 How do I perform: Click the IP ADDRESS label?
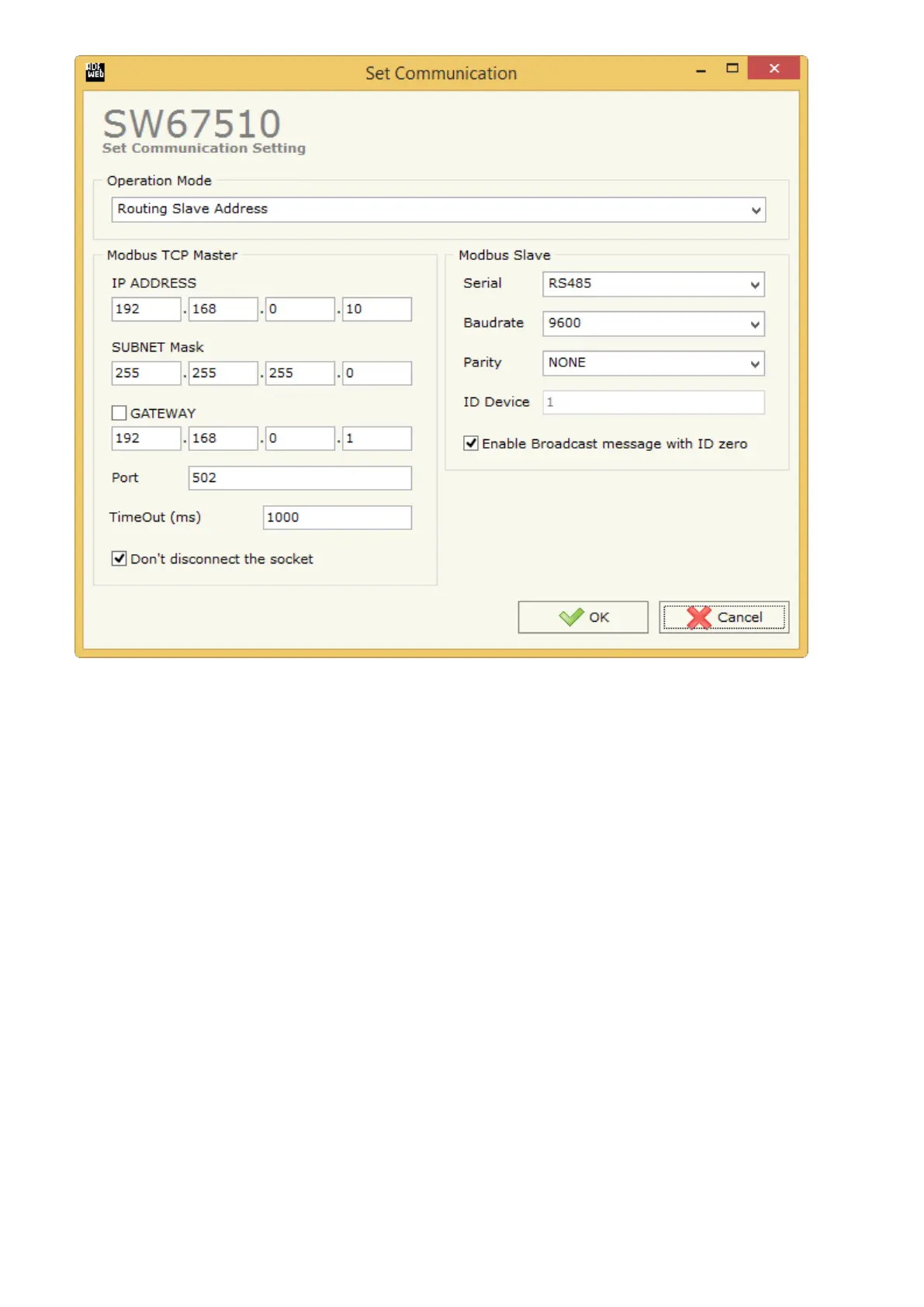(x=154, y=283)
